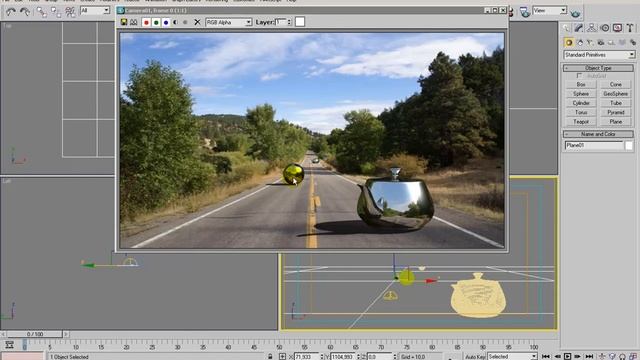Click the Torus primitive button
This screenshot has width=640, height=360.
point(581,112)
